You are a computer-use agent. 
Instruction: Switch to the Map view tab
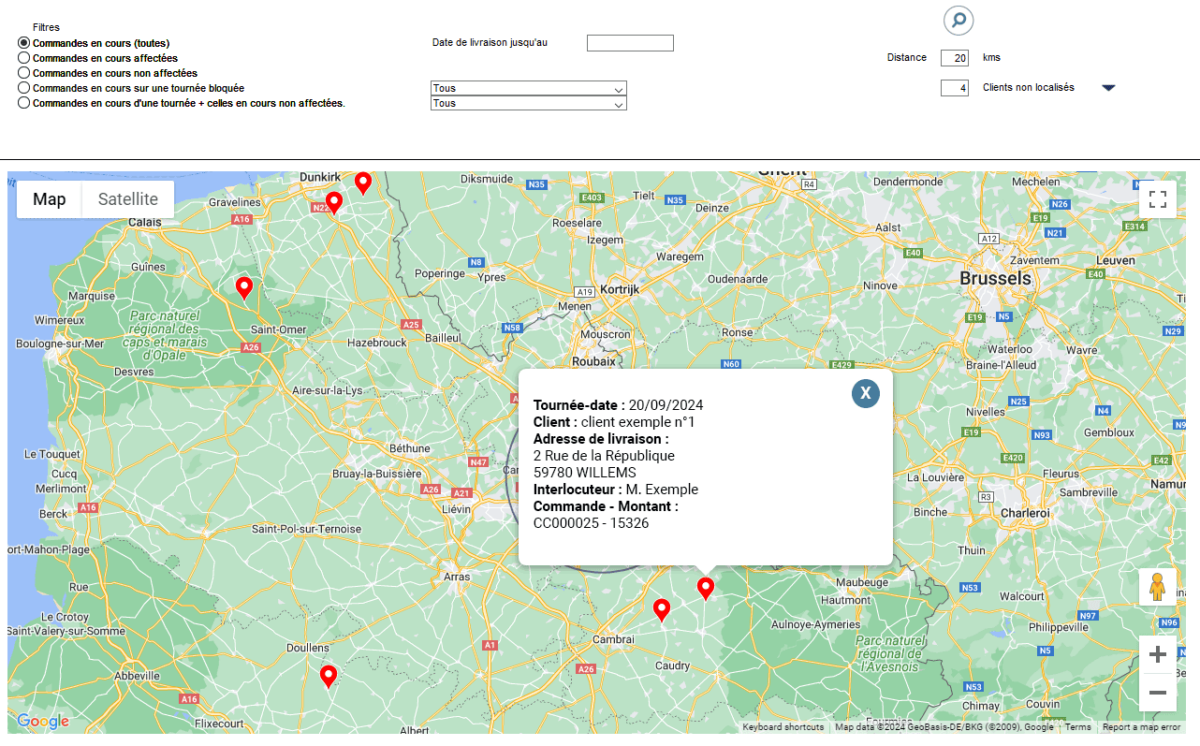[49, 199]
